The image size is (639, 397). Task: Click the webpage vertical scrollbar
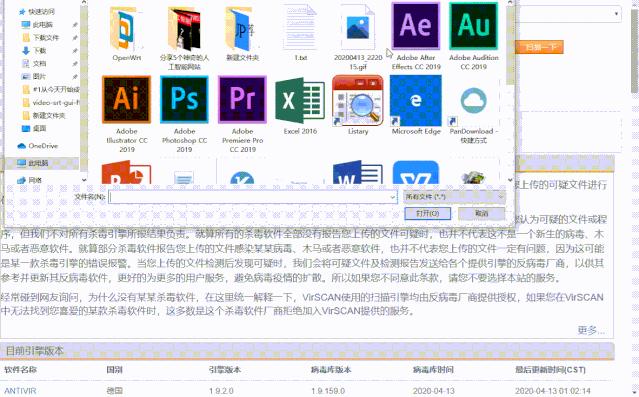point(635,51)
